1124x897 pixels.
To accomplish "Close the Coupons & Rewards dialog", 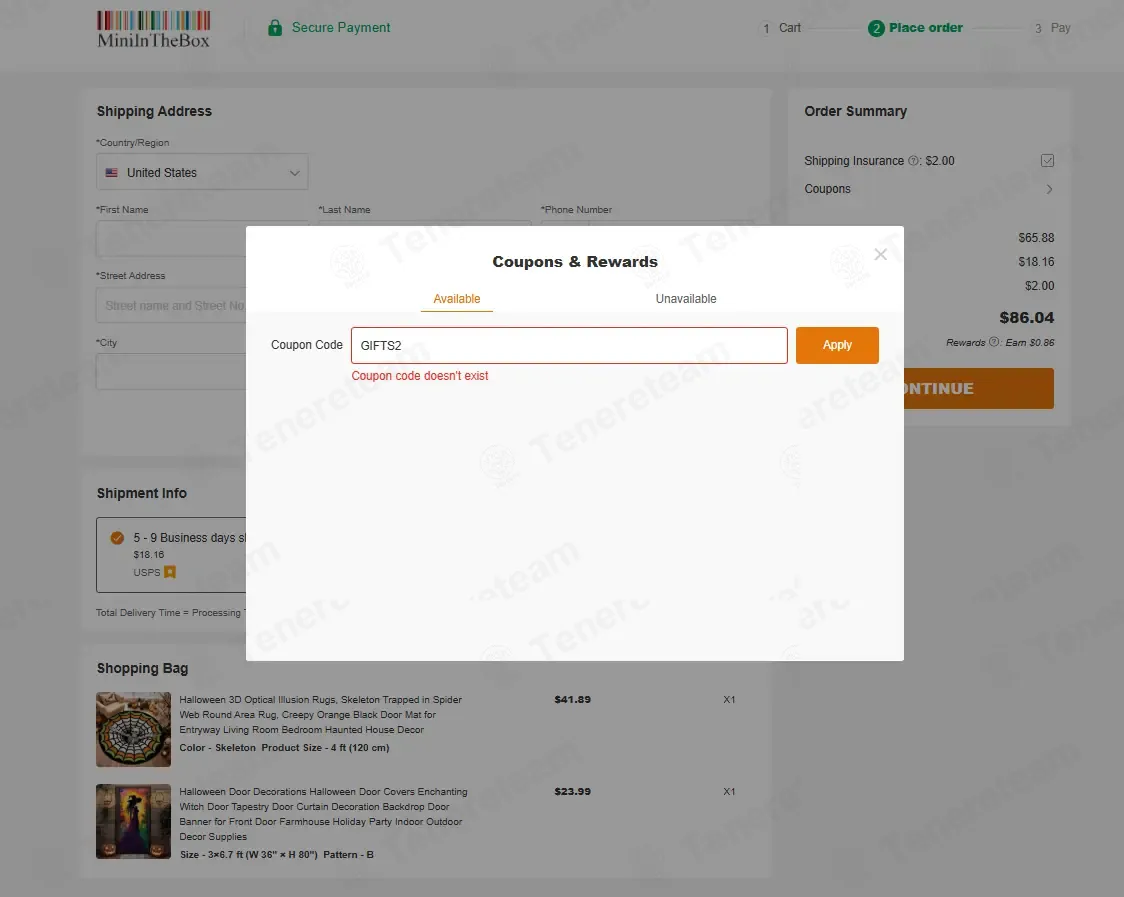I will pos(880,255).
